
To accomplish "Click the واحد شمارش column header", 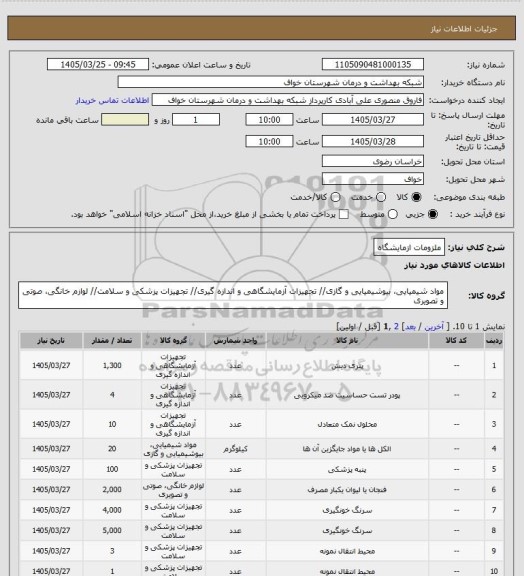I will [x=236, y=341].
